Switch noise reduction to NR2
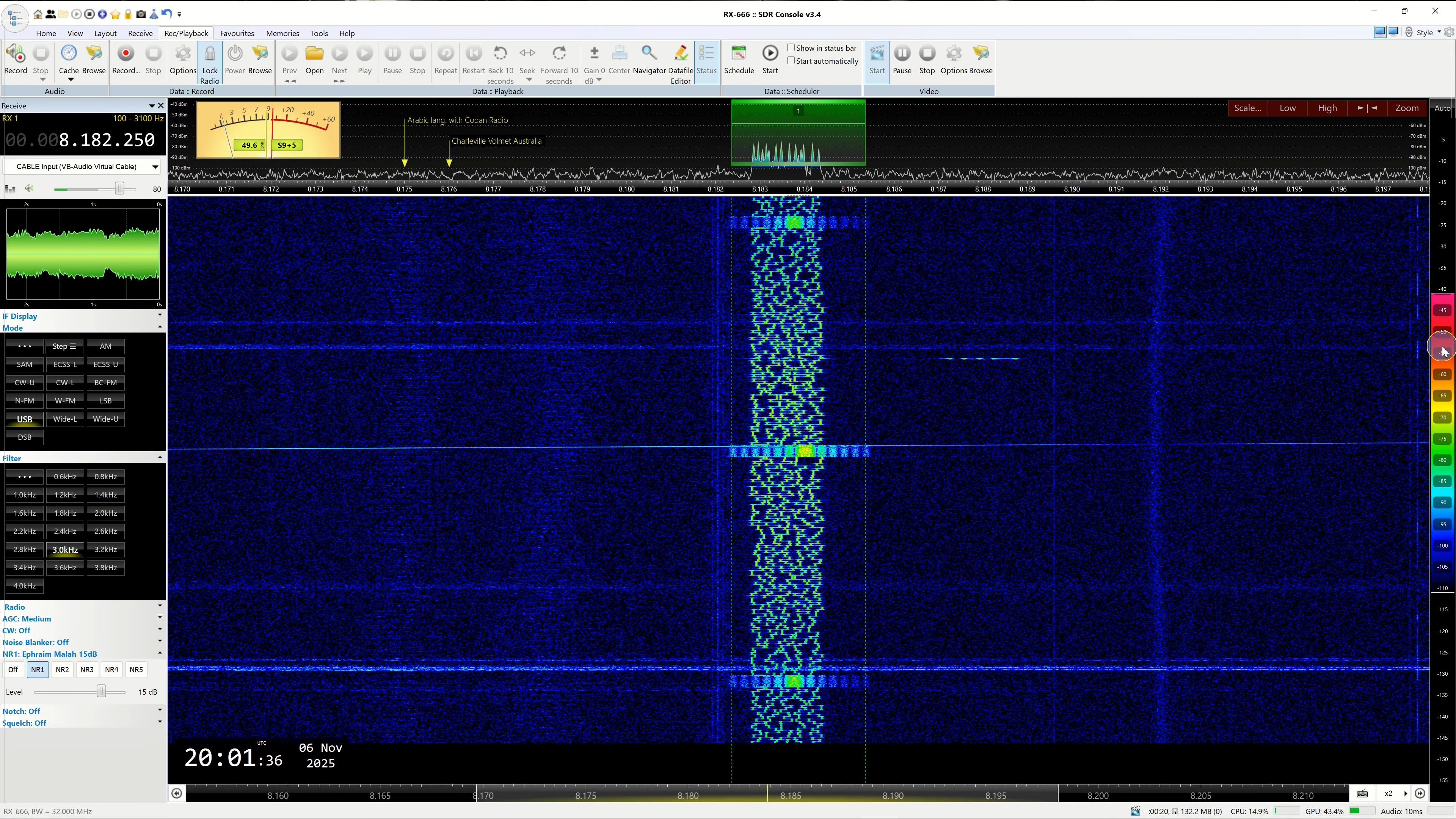1456x819 pixels. (62, 669)
